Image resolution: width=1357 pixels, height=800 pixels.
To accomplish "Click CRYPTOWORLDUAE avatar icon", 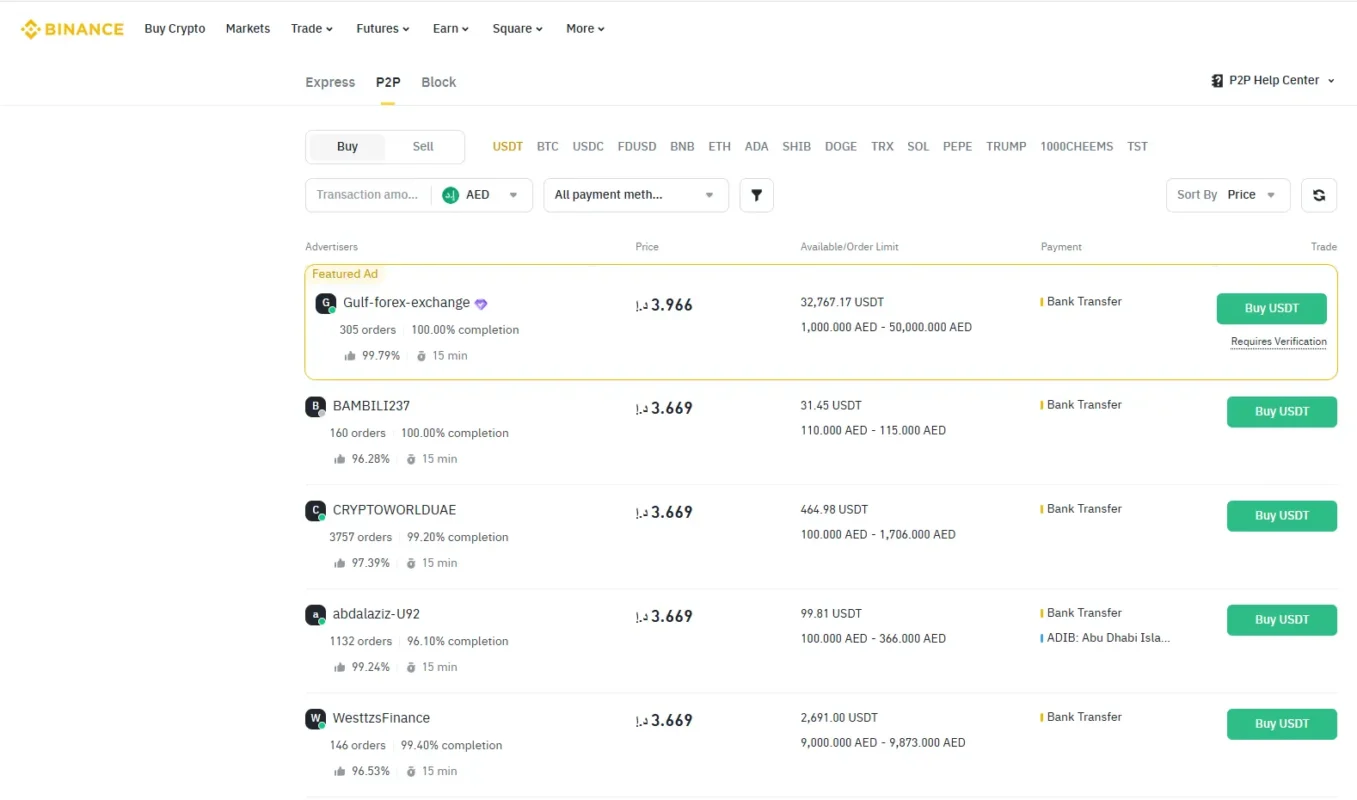I will coord(315,511).
